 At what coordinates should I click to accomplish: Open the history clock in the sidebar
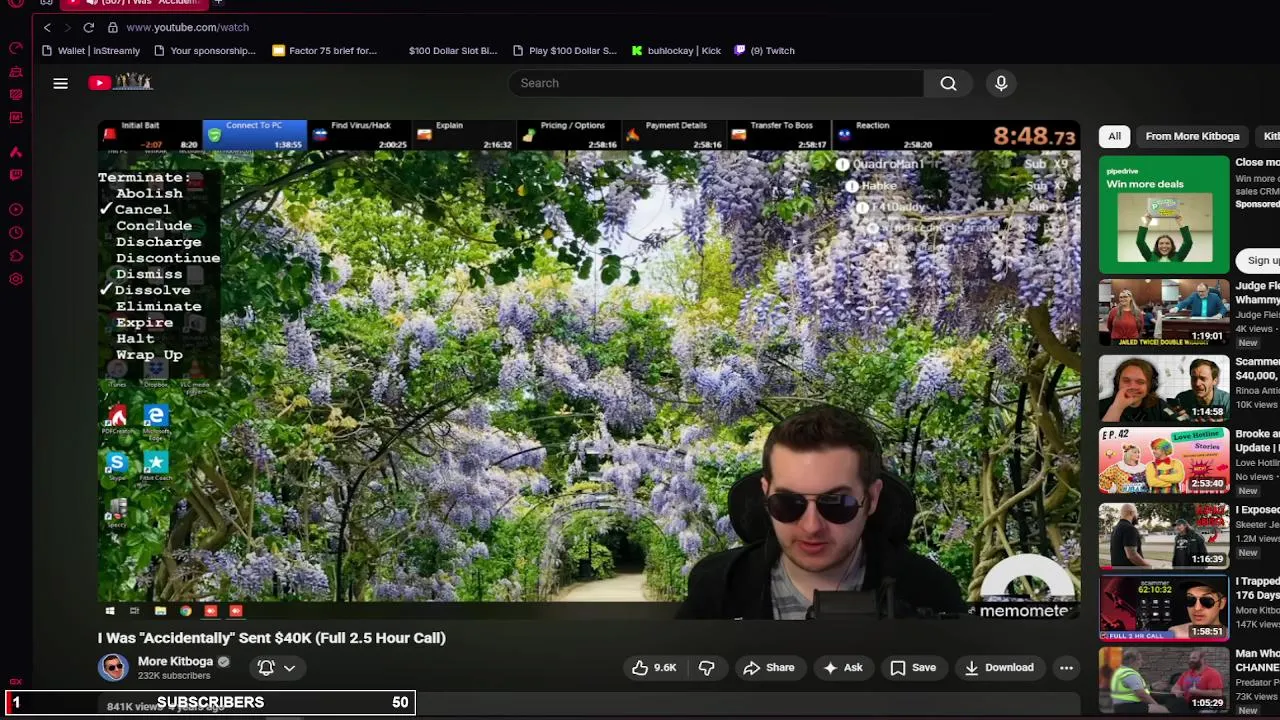pyautogui.click(x=16, y=233)
